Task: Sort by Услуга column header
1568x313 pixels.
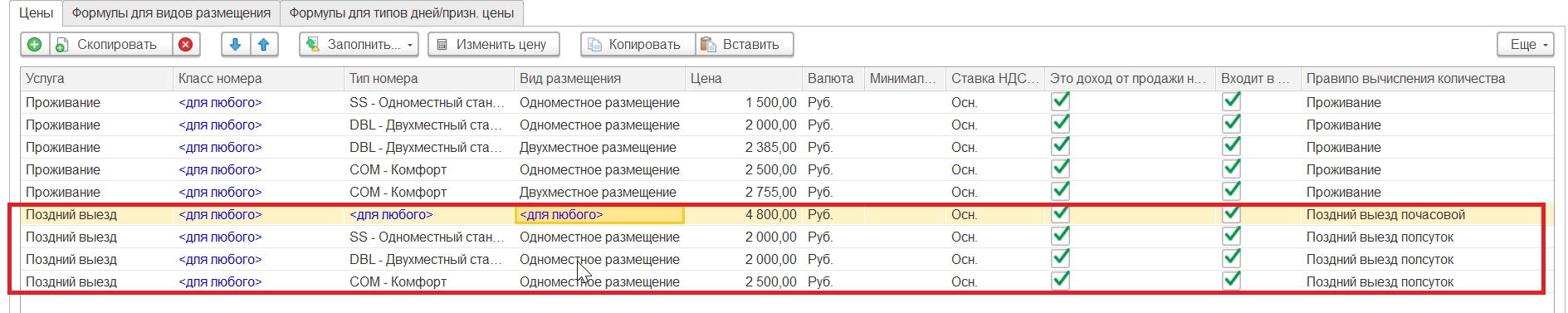Action: [96, 78]
